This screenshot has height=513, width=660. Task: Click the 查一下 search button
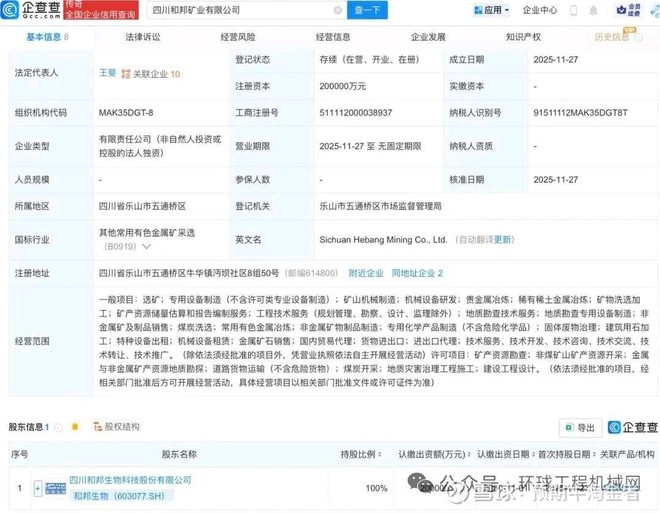(367, 10)
